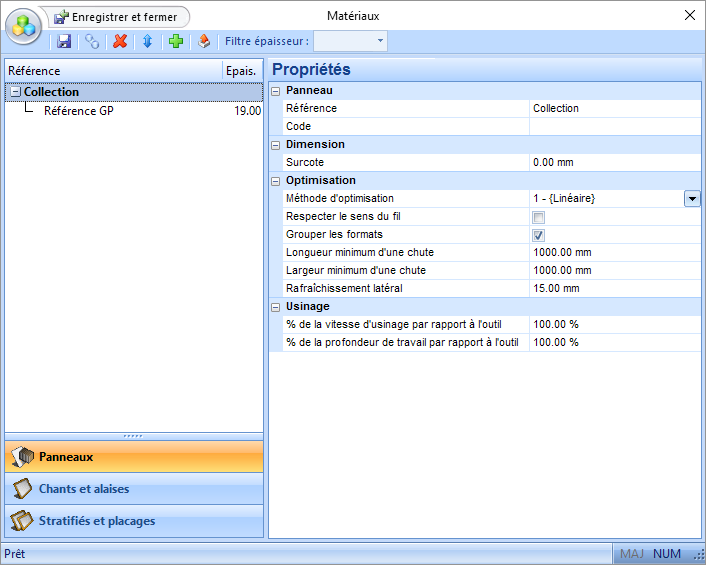The height and width of the screenshot is (565, 706).
Task: Open the application orb menu
Action: 24,25
